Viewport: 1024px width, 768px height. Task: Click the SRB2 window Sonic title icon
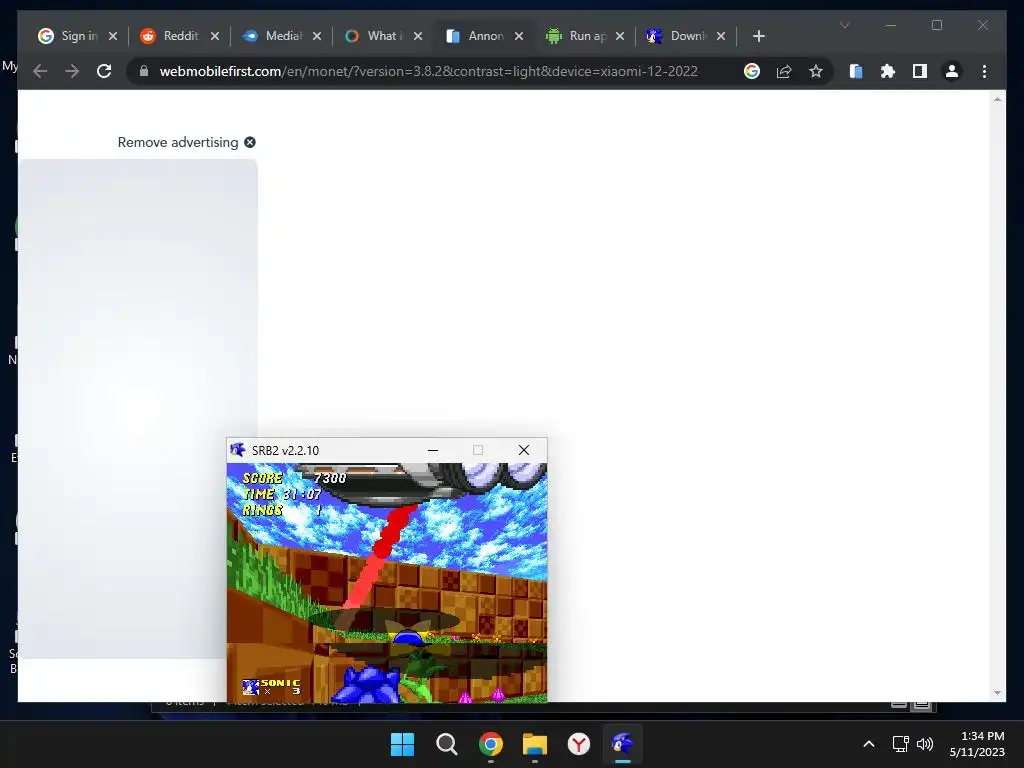coord(238,450)
